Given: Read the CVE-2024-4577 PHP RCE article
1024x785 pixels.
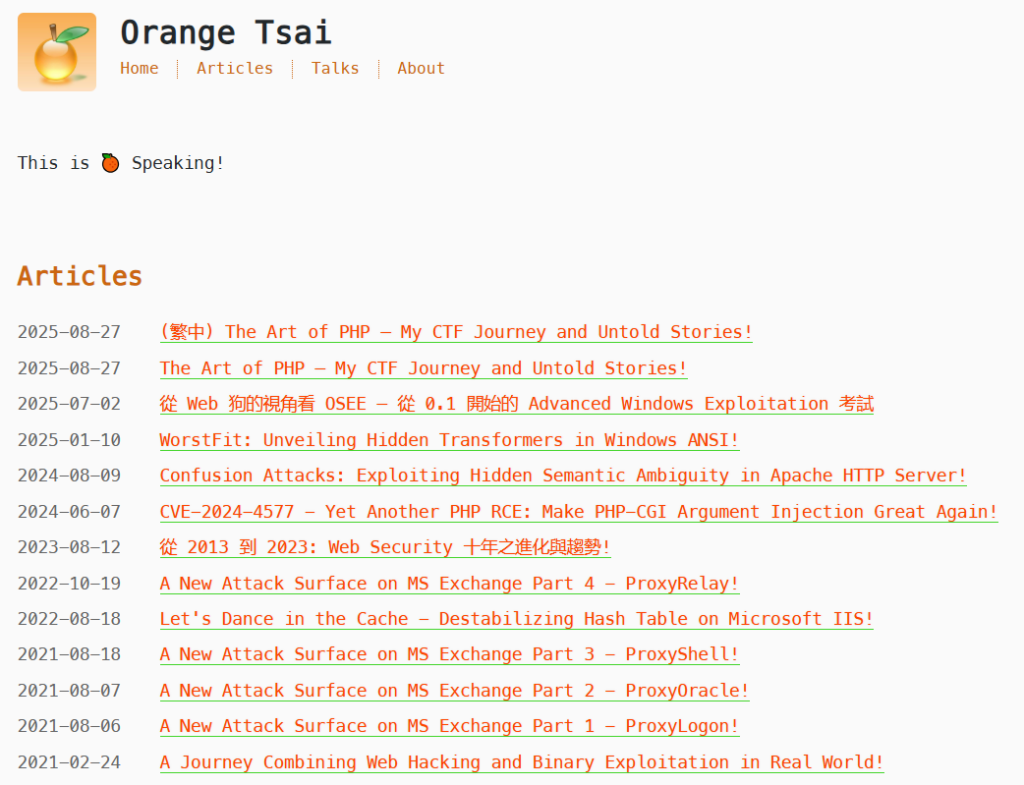Looking at the screenshot, I should tap(578, 512).
